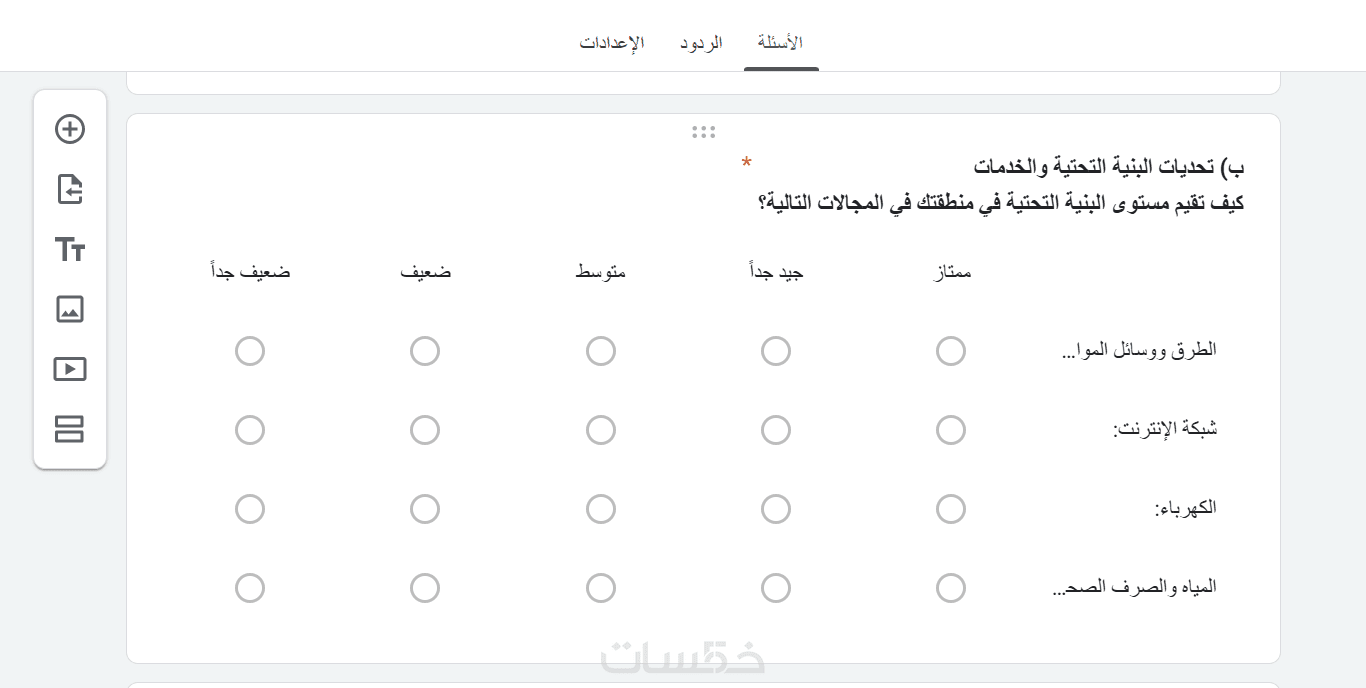Viewport: 1366px width, 688px height.
Task: Click the ممتاز column header
Action: coord(951,272)
